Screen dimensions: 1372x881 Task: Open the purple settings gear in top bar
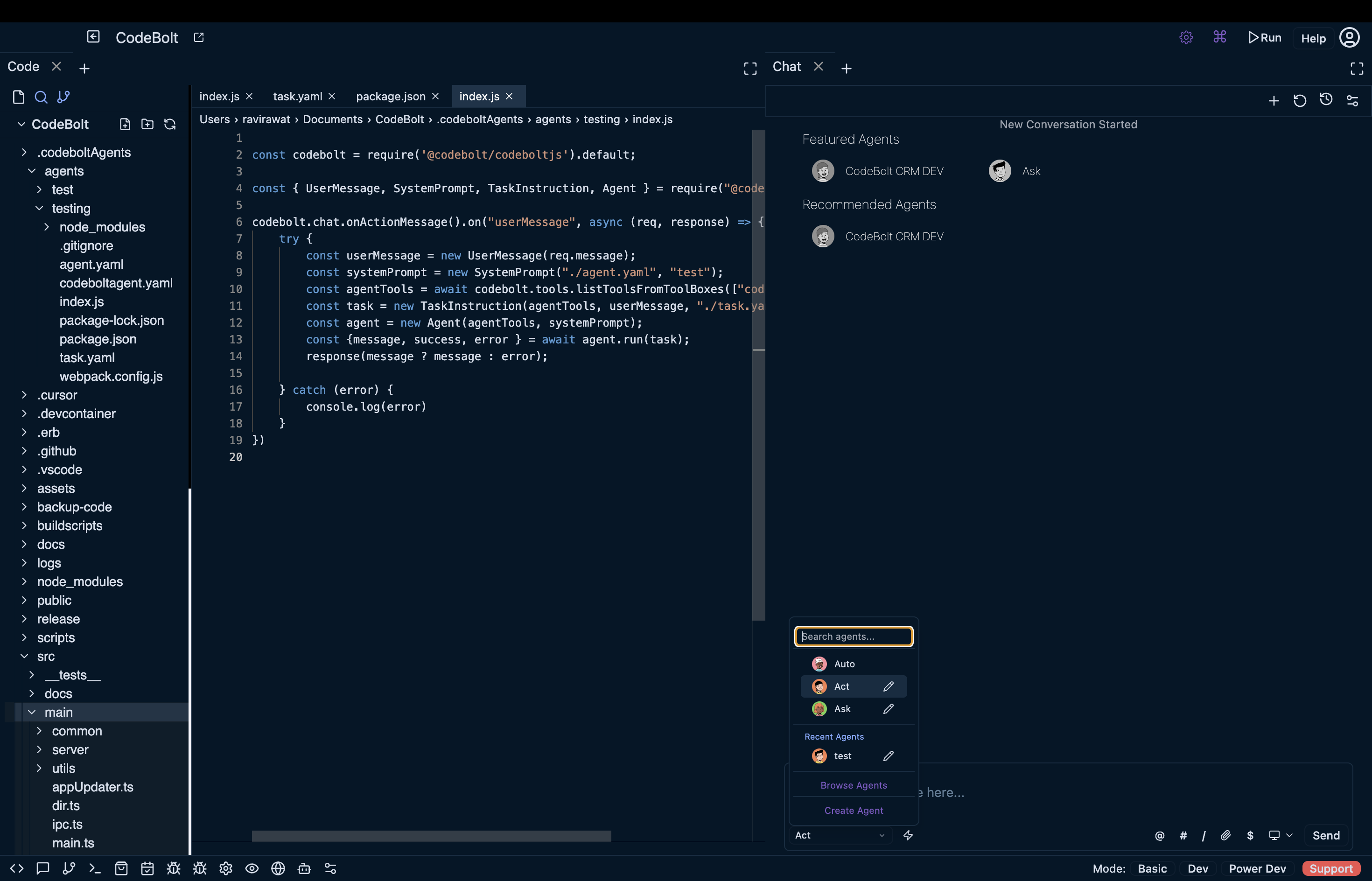pyautogui.click(x=1186, y=38)
